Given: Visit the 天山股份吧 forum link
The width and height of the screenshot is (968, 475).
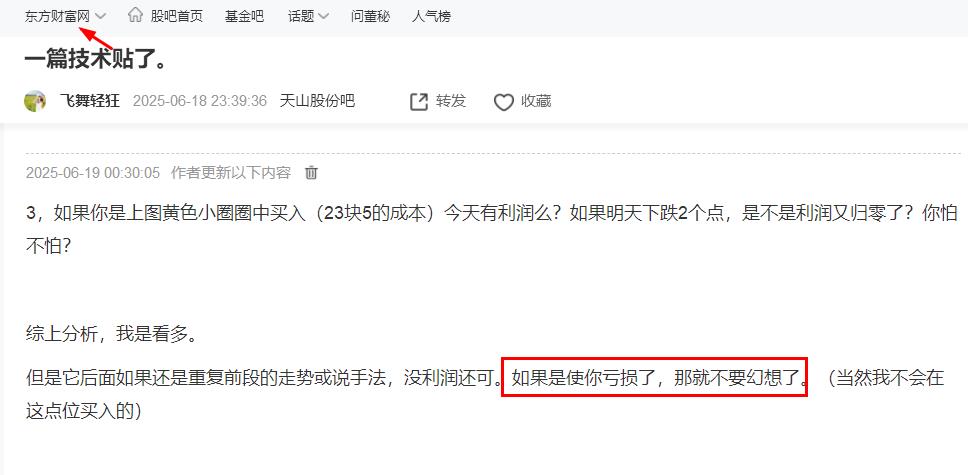Looking at the screenshot, I should 317,101.
